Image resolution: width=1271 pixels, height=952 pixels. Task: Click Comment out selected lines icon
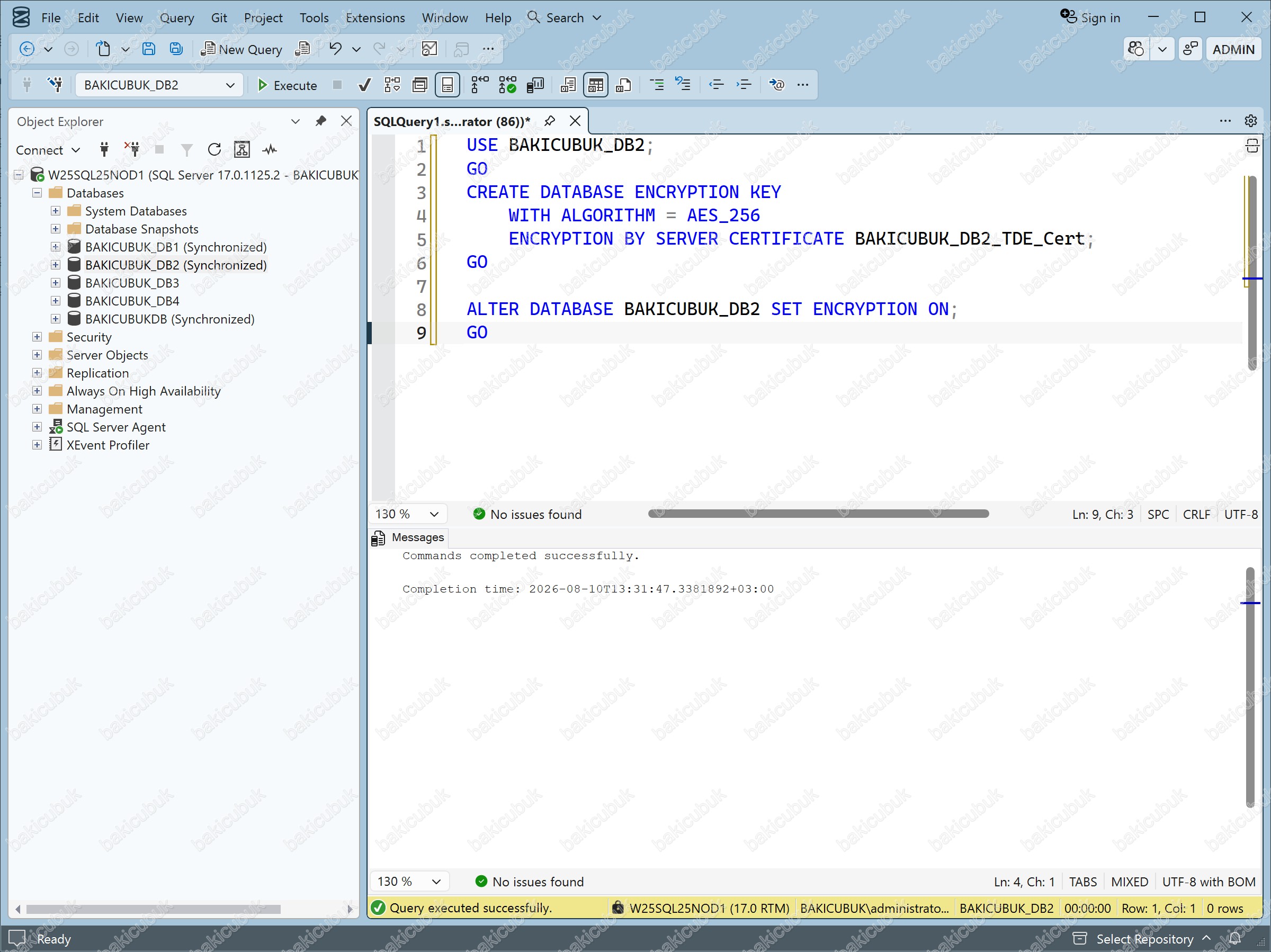click(x=656, y=85)
